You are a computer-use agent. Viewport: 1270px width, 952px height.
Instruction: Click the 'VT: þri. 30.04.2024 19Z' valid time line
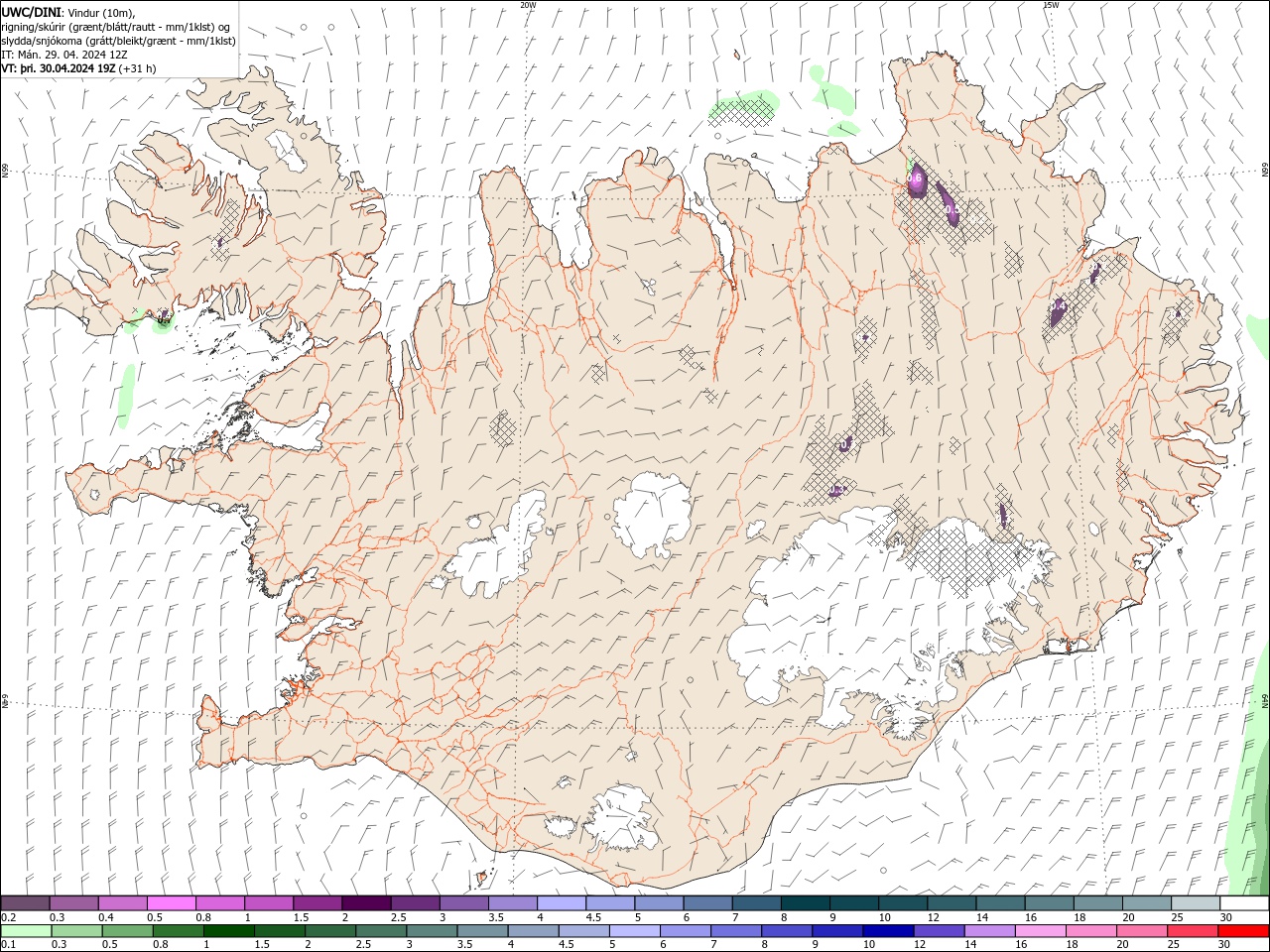[x=59, y=68]
